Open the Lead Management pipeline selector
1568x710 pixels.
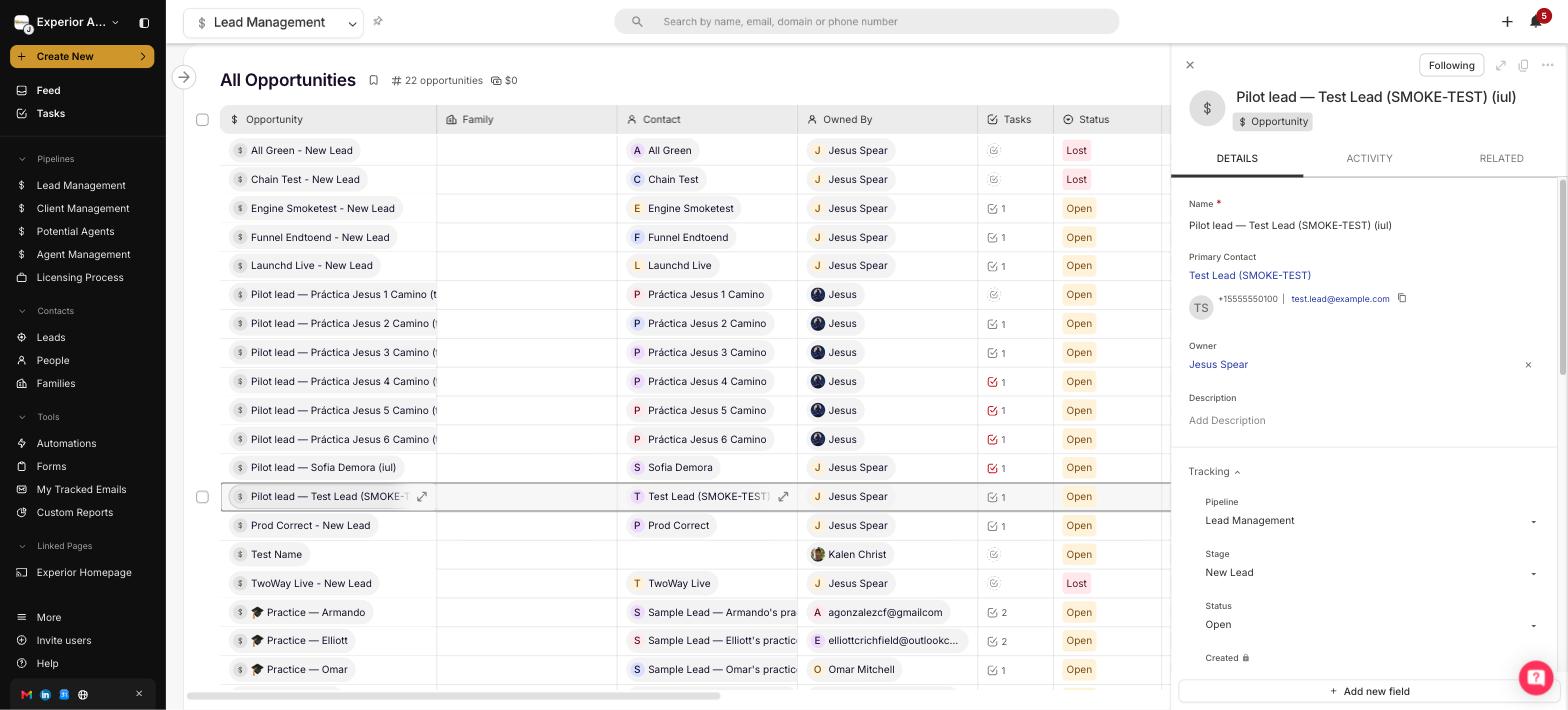pos(274,22)
